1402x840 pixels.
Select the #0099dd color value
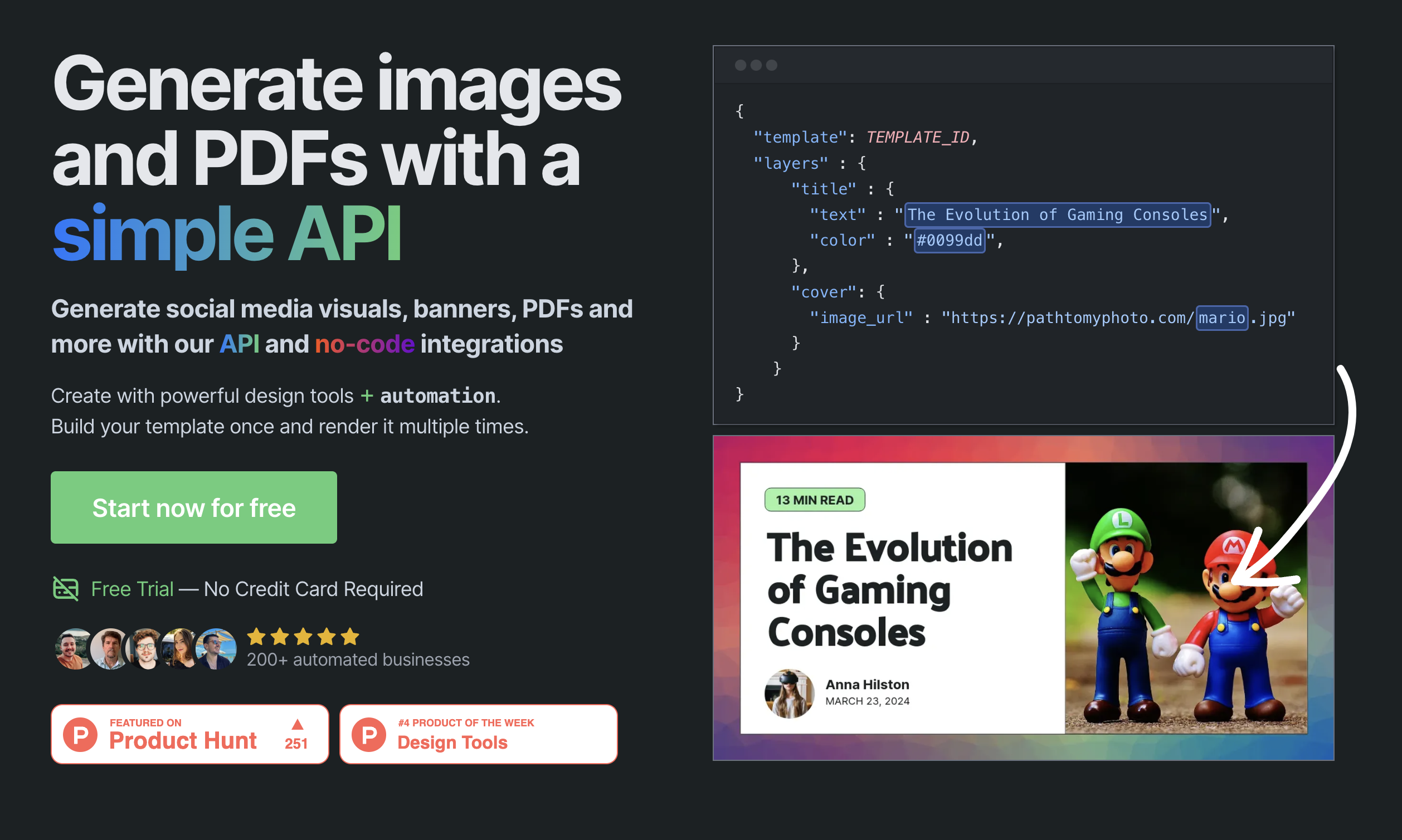[x=949, y=241]
